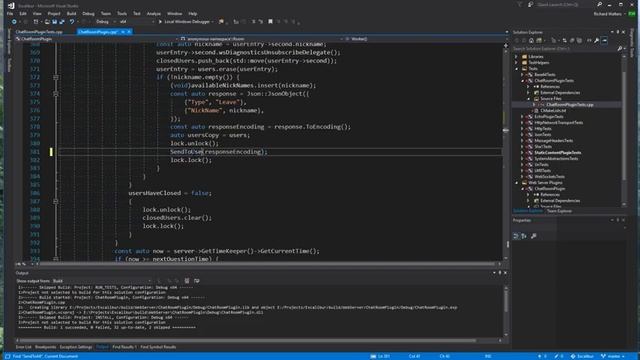This screenshot has height=360, width=640.
Task: Expand the TestHelpers folder
Action: point(516,63)
